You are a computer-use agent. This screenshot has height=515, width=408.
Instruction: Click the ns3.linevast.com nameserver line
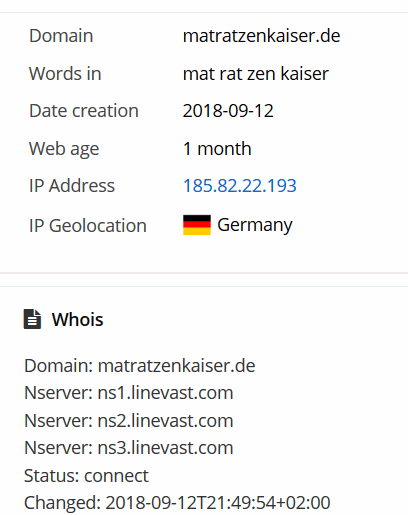click(129, 448)
